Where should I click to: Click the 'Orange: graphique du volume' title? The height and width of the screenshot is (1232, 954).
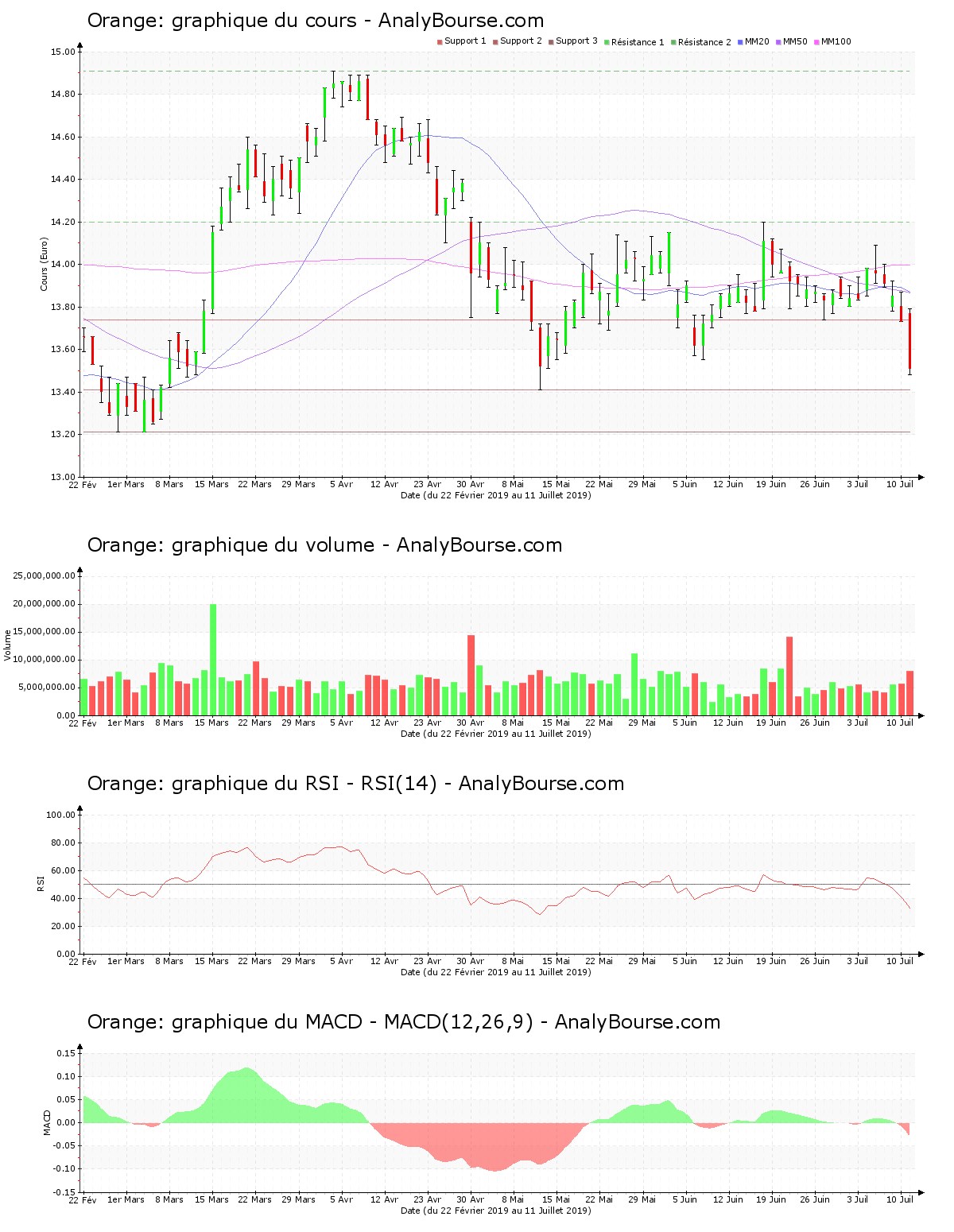click(x=324, y=545)
